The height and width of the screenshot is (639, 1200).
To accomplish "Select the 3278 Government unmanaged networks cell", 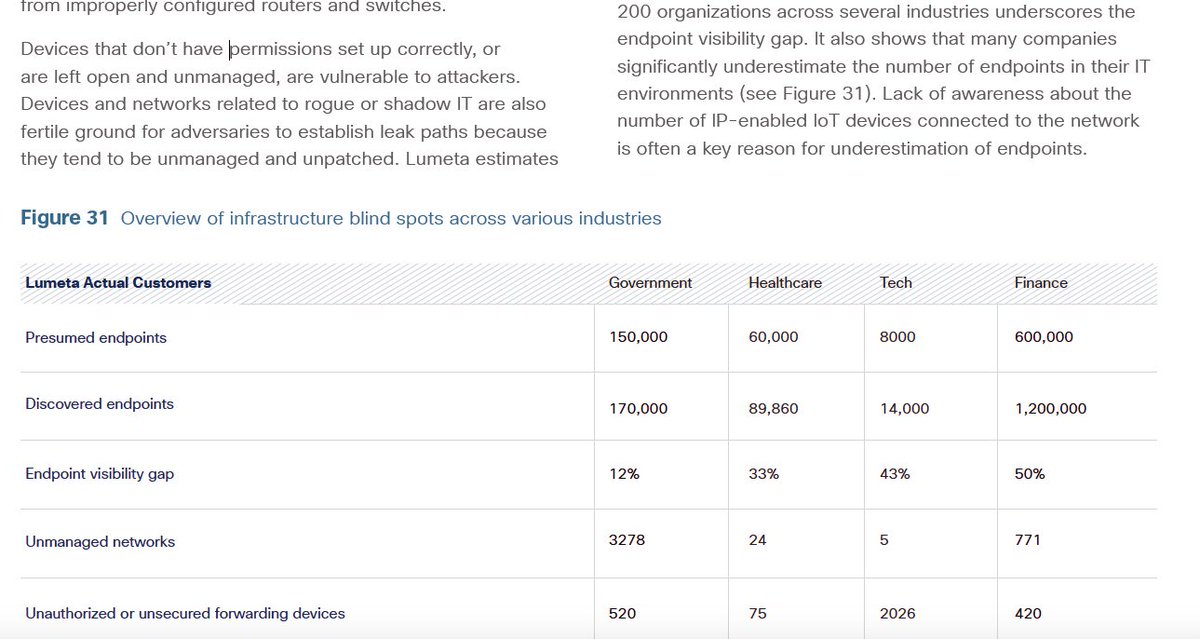I will coord(628,539).
